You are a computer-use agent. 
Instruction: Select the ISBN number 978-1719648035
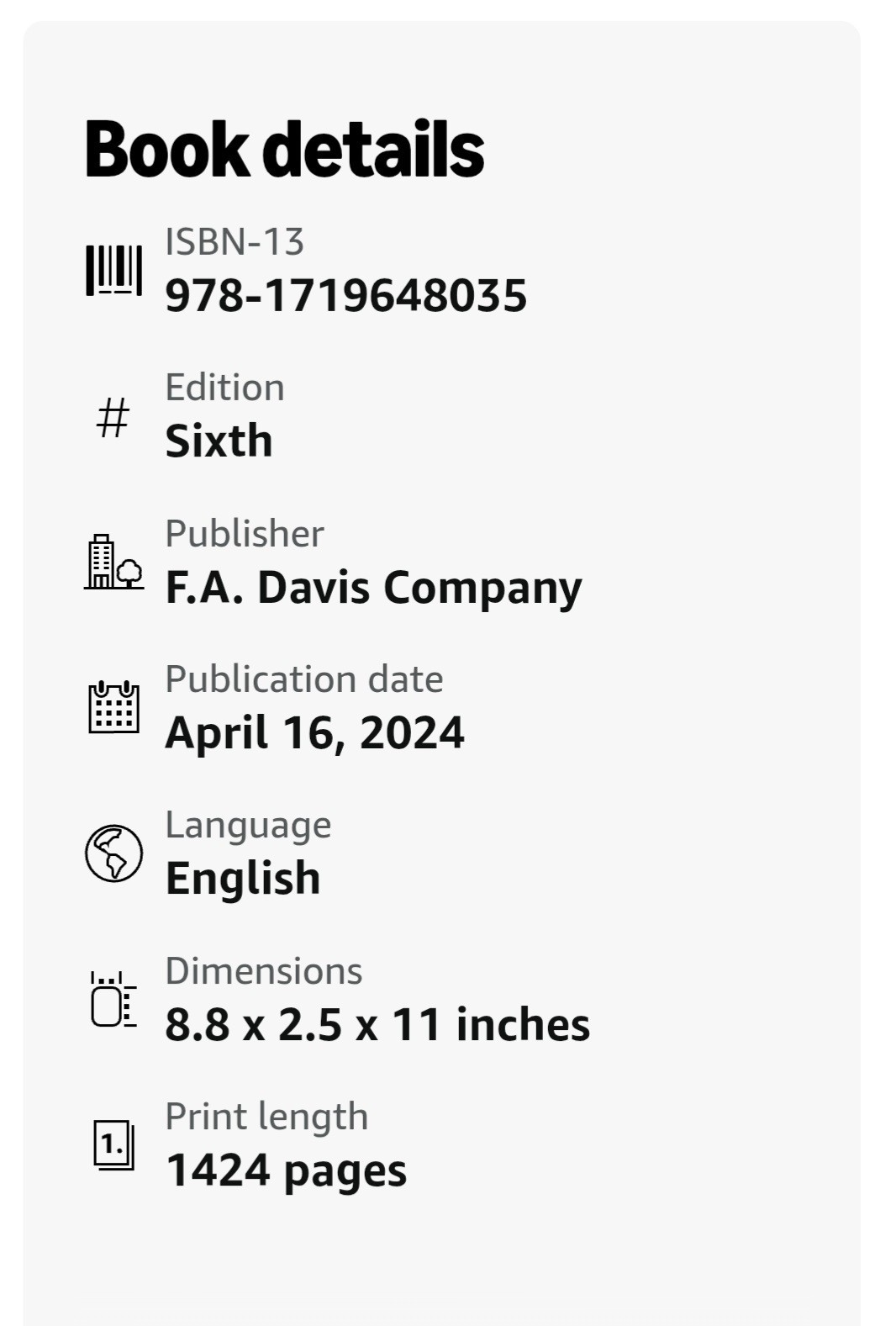click(345, 296)
